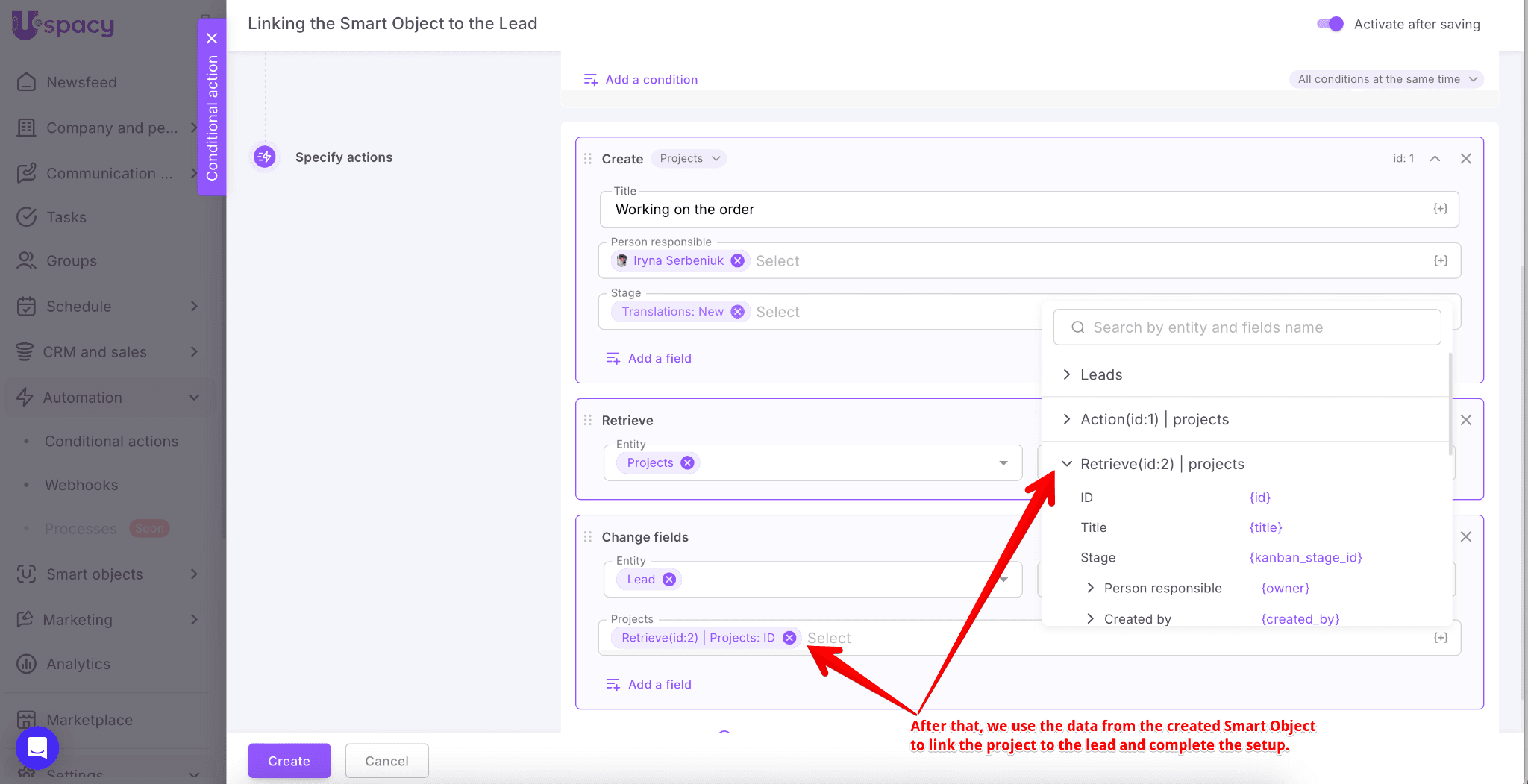Toggle the Activate after saving switch

pyautogui.click(x=1330, y=24)
